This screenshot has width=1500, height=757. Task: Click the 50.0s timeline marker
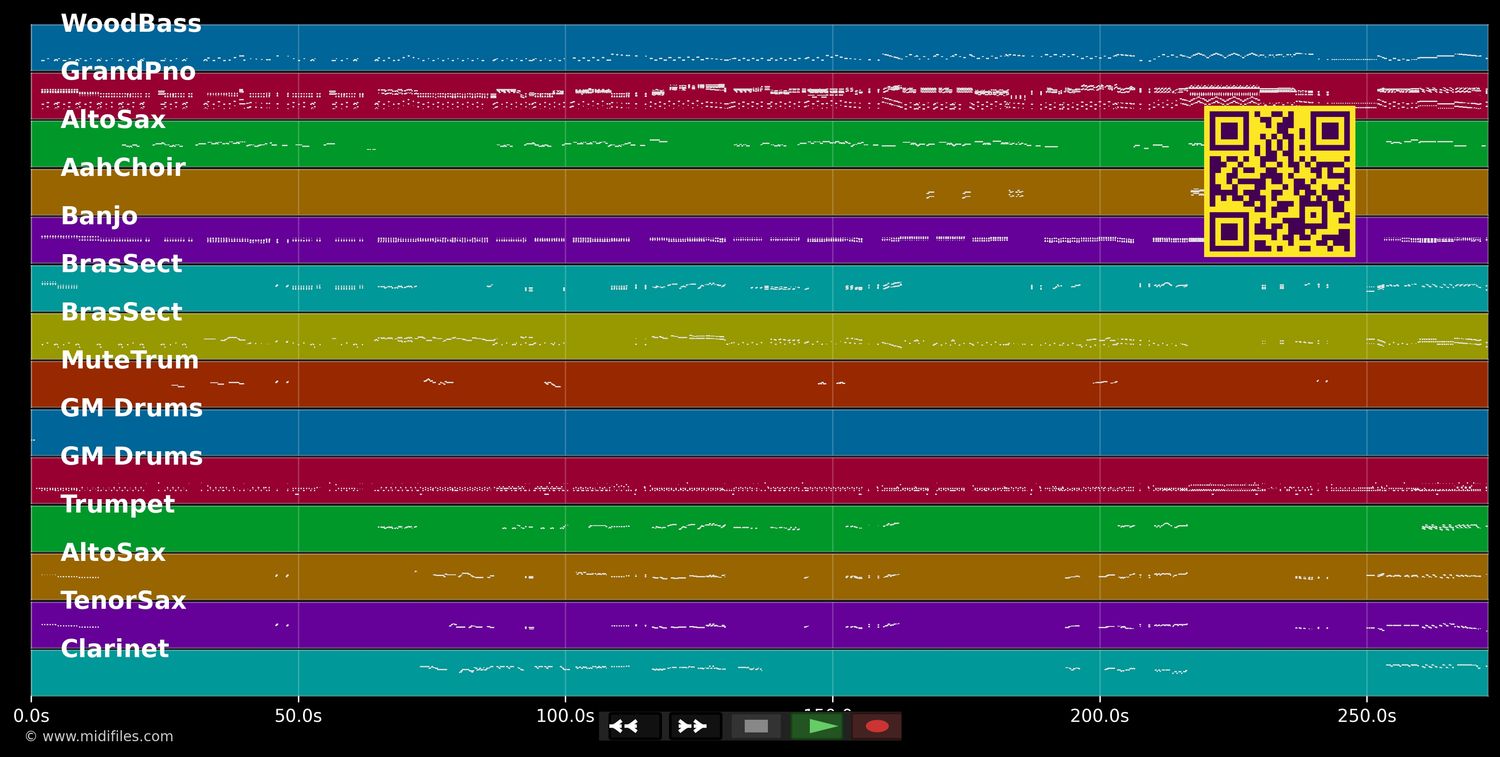(x=300, y=716)
